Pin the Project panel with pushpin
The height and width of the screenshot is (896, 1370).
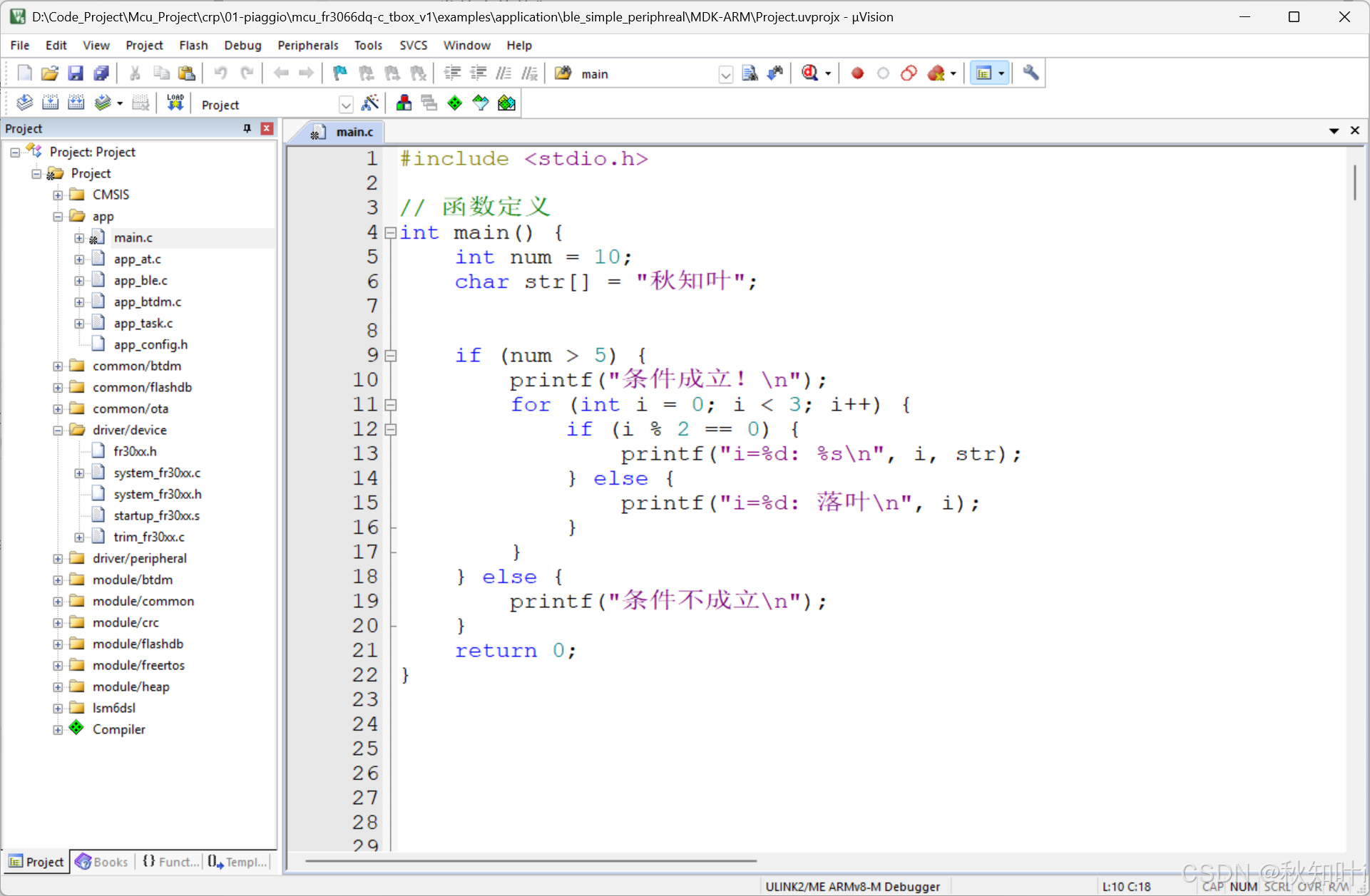(x=247, y=128)
